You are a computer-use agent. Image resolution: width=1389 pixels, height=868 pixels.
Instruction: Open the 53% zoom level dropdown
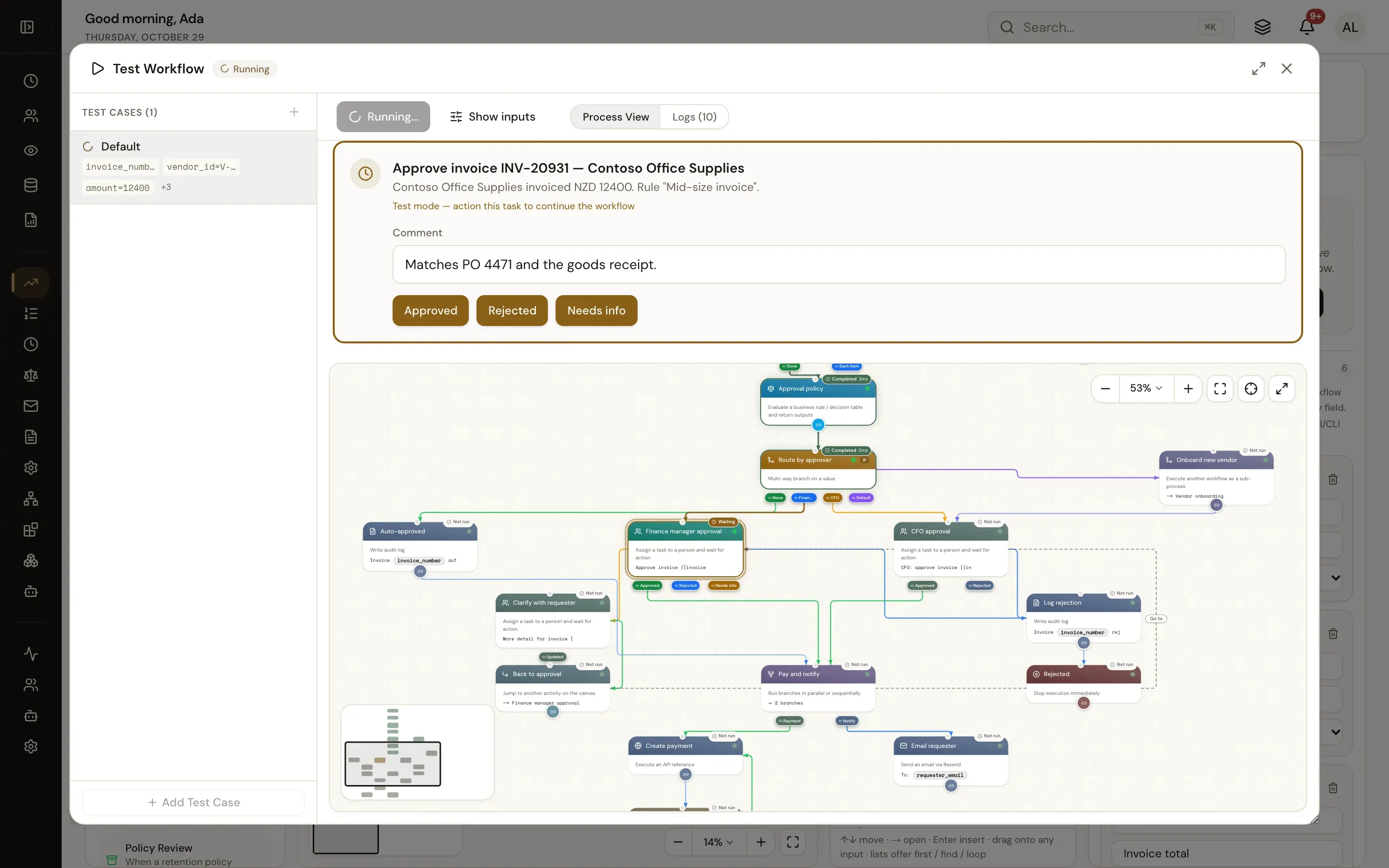click(x=1145, y=389)
